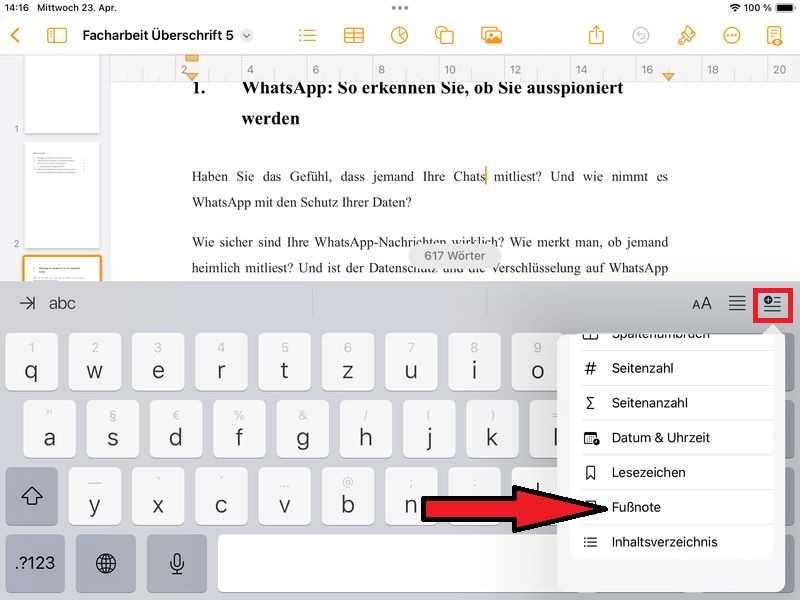Tap the w key
This screenshot has height=600, width=800.
coord(95,362)
